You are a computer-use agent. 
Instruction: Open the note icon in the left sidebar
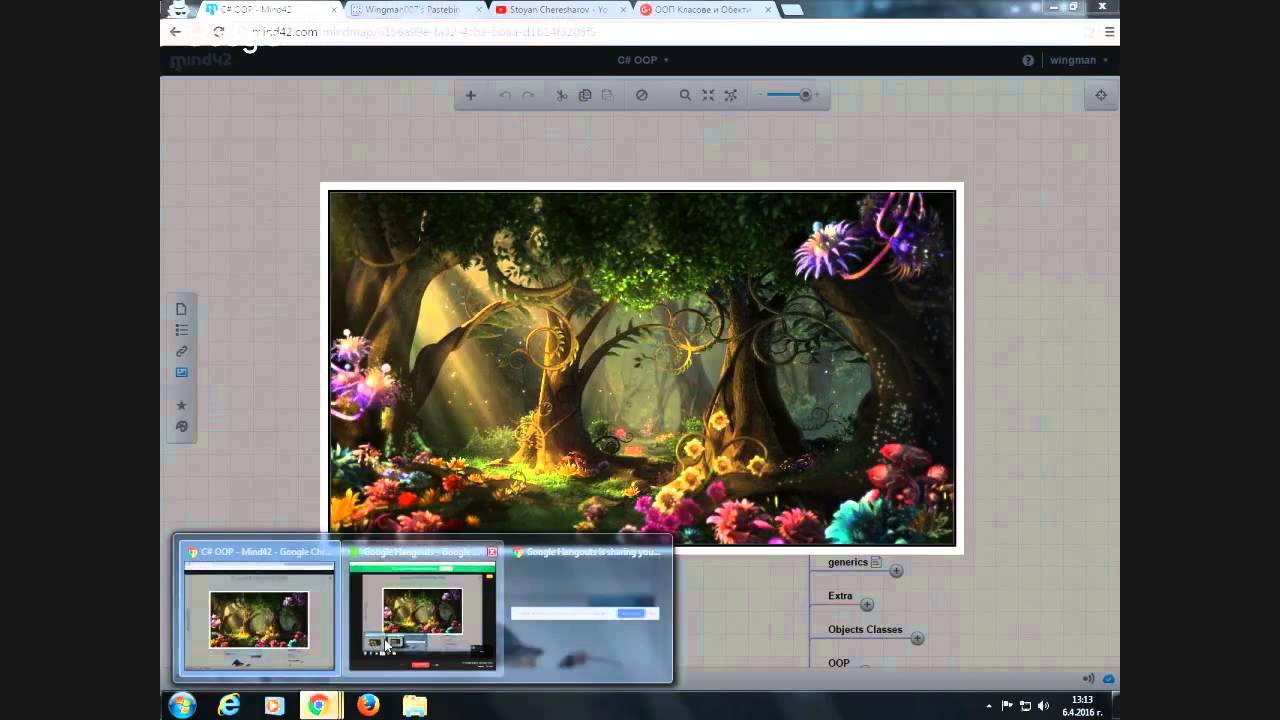click(x=181, y=309)
